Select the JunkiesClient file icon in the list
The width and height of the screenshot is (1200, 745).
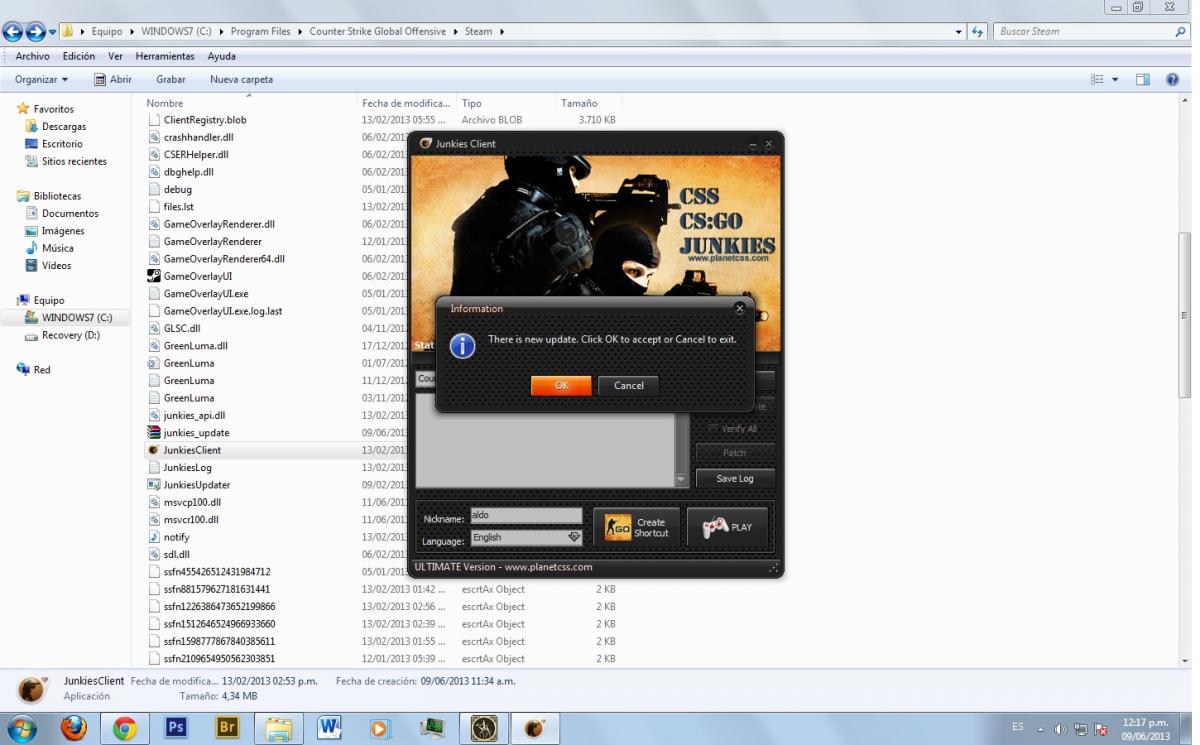(154, 450)
